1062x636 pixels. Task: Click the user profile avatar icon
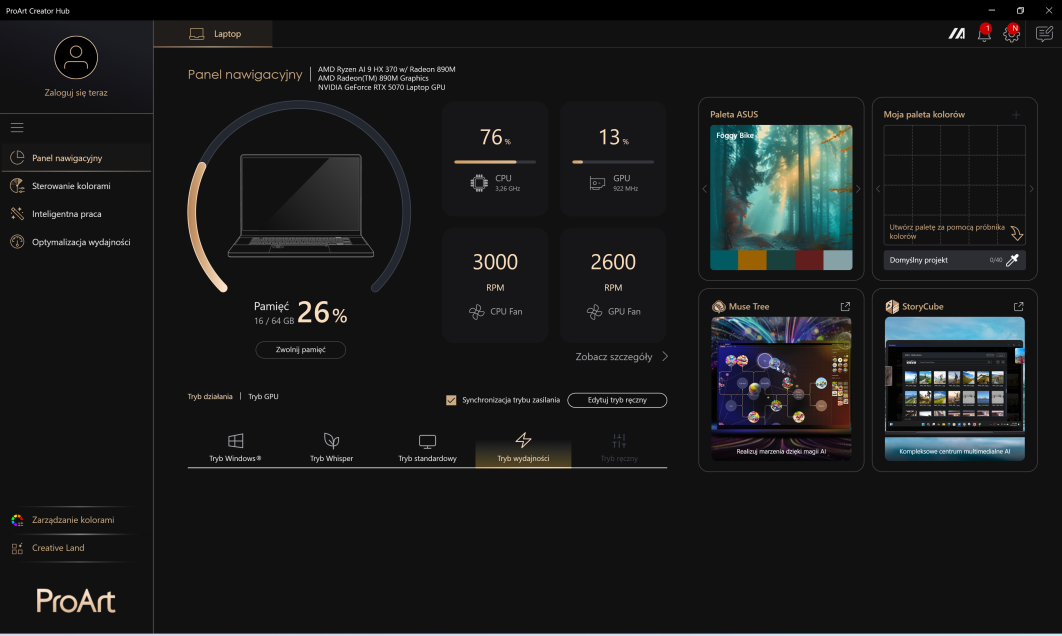[x=76, y=57]
